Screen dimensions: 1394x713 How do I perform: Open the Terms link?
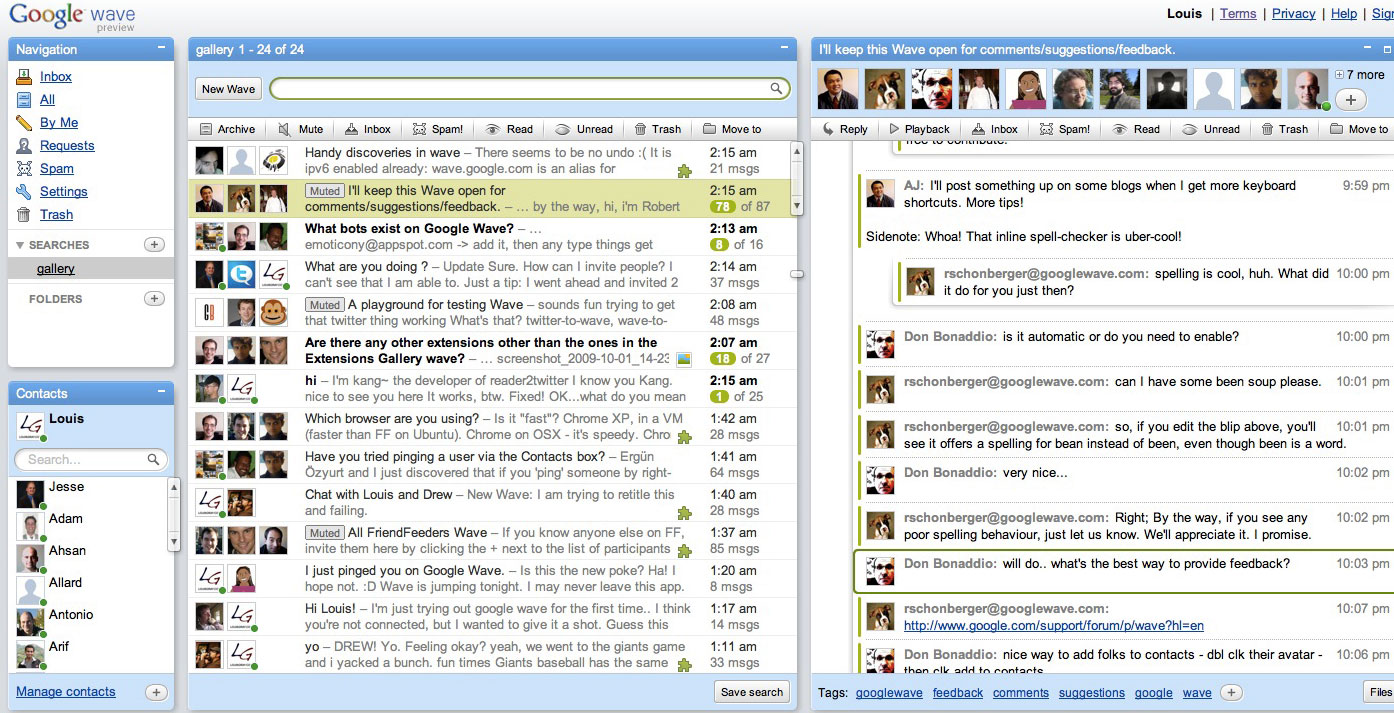tap(1238, 13)
